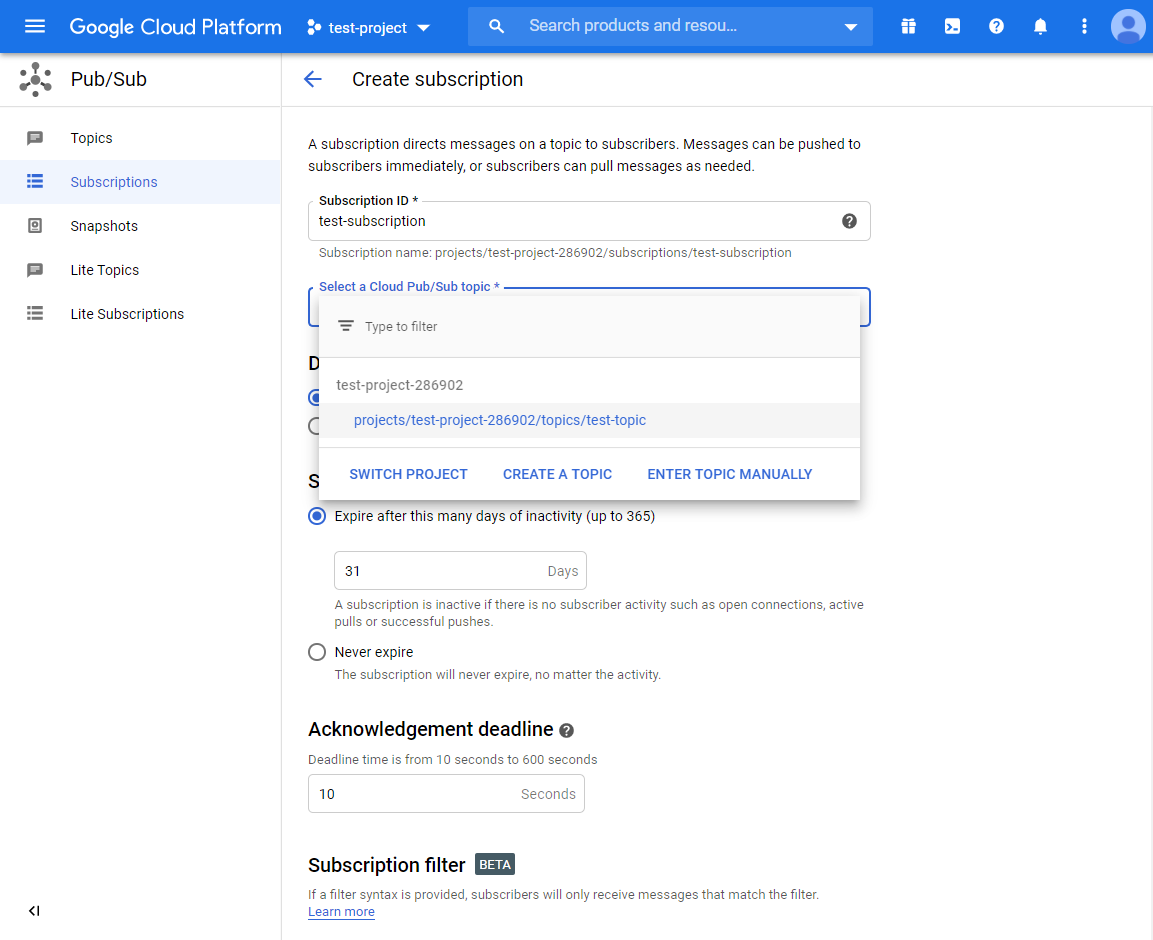This screenshot has height=940, width=1153.
Task: Select the Never expire option
Action: [317, 652]
